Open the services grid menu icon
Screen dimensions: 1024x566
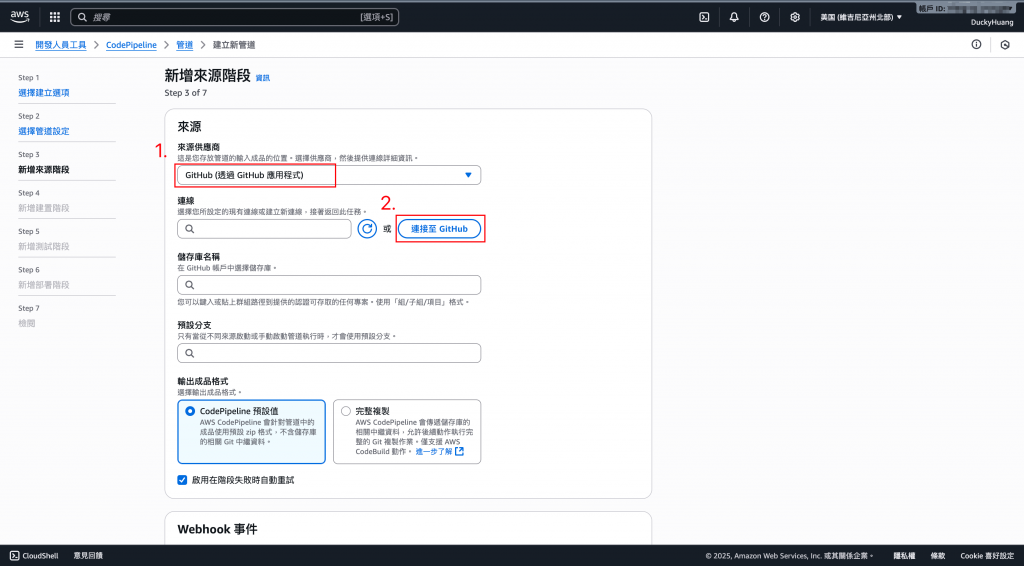point(55,18)
